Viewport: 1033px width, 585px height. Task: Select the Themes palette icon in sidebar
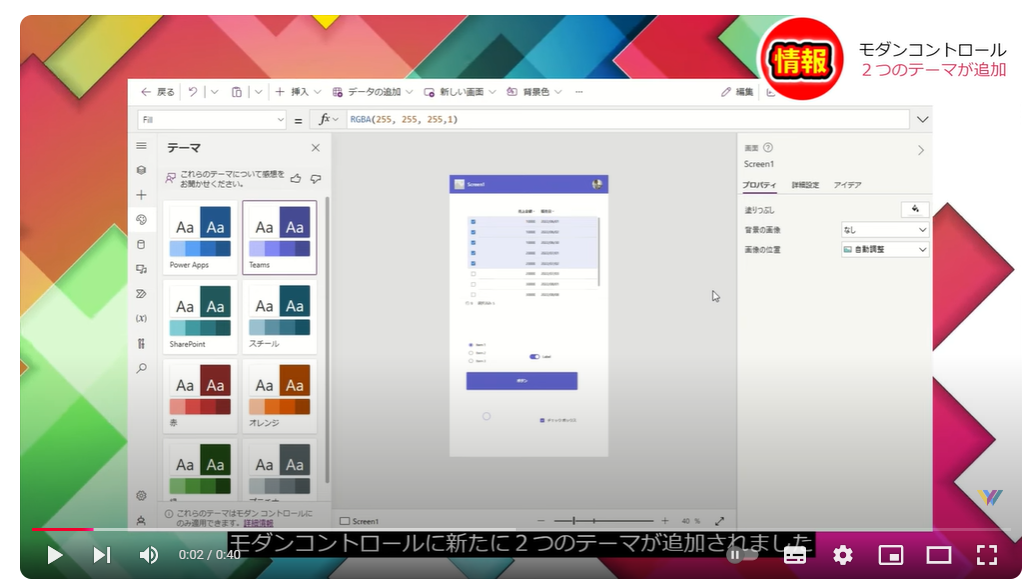click(142, 219)
